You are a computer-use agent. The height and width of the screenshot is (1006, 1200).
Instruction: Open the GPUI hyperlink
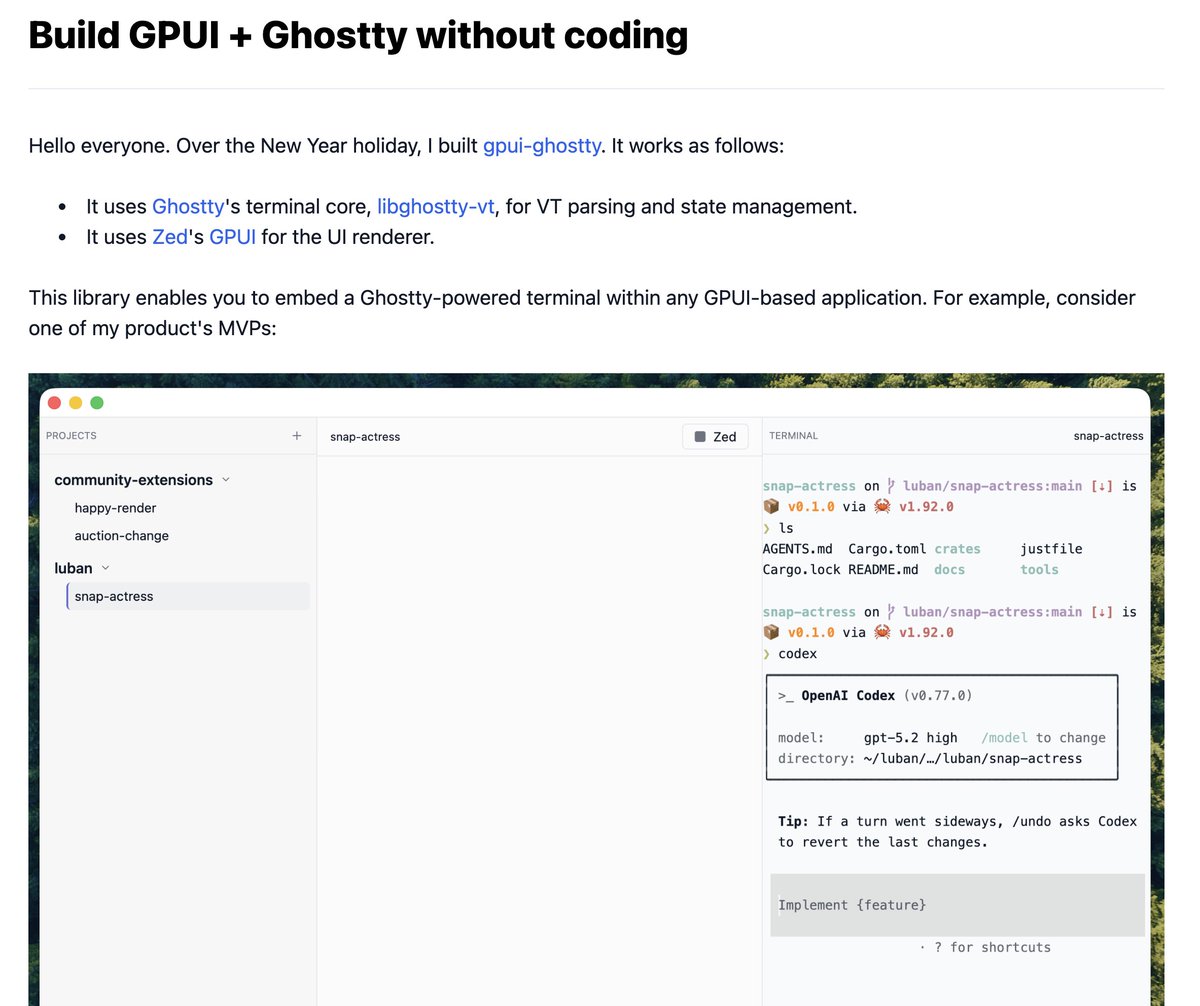pos(233,238)
